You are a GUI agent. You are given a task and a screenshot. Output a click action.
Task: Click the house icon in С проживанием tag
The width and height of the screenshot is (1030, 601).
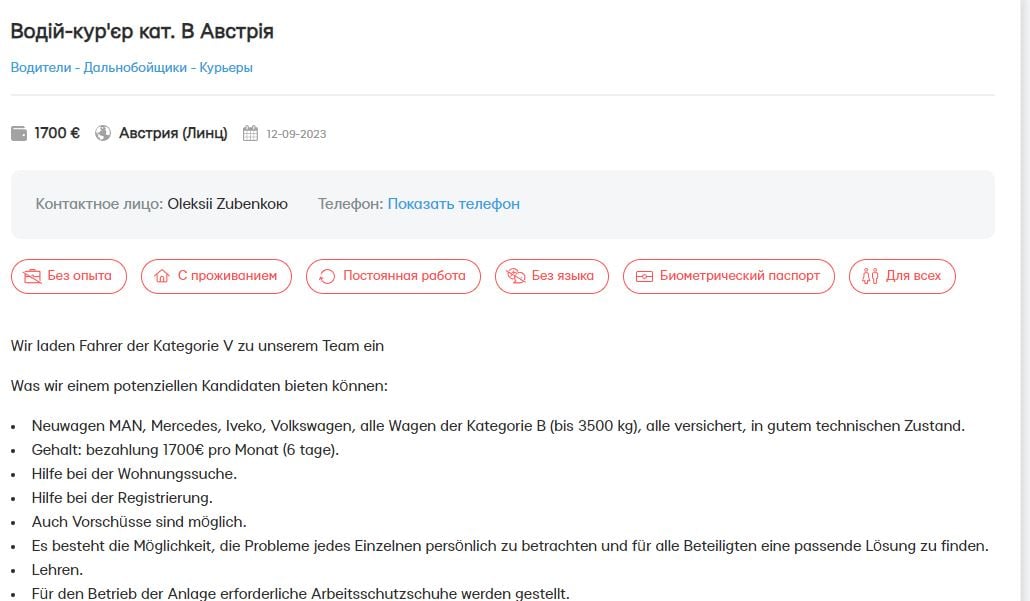(x=161, y=276)
